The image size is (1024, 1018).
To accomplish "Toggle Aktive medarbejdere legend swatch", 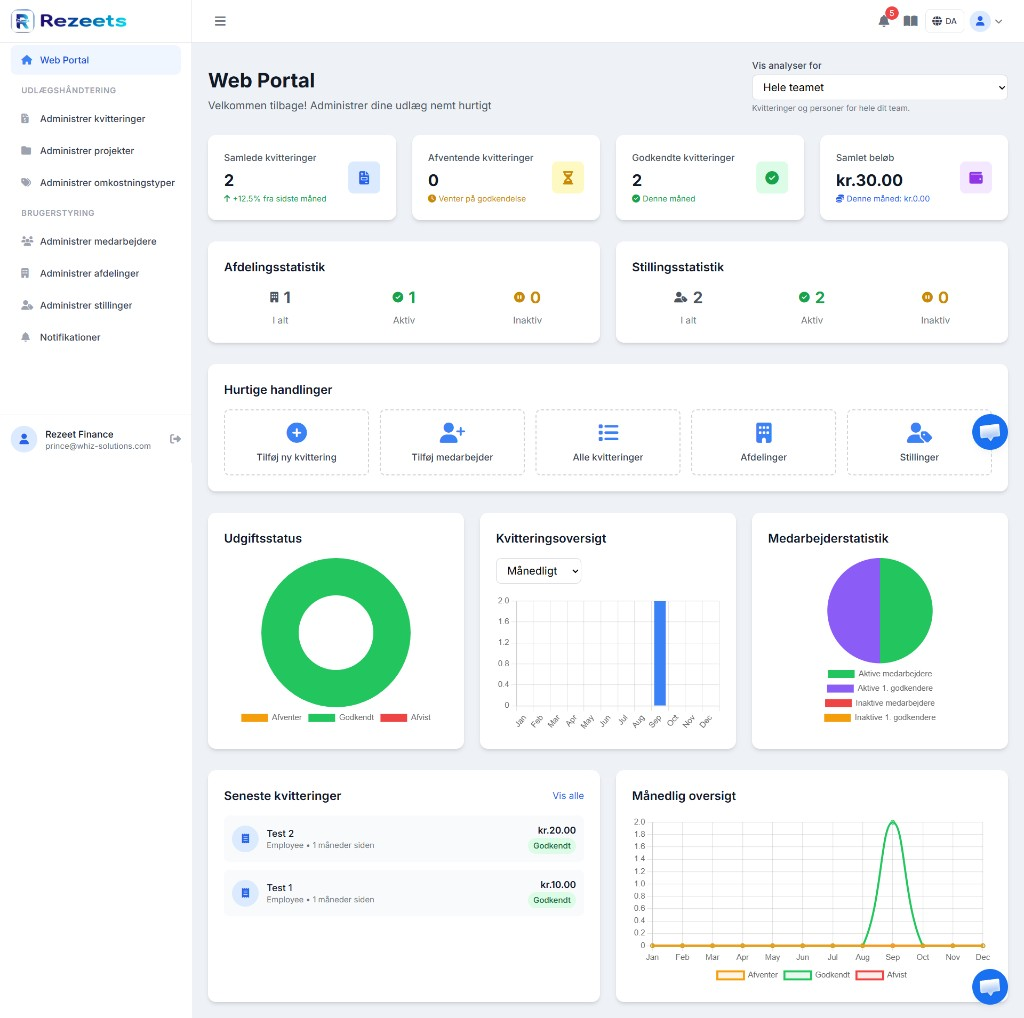I will [840, 674].
